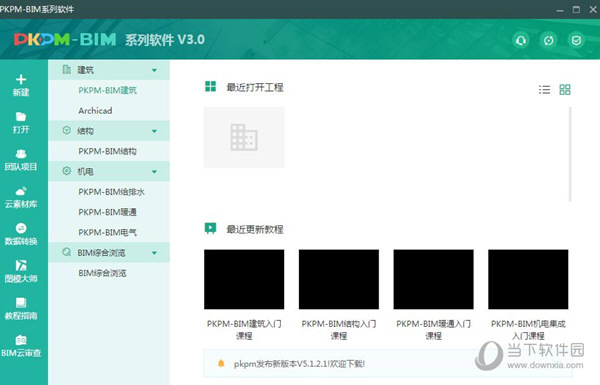This screenshot has height=385, width=600.
Task: Click the 新建 plus icon
Action: pos(21,79)
